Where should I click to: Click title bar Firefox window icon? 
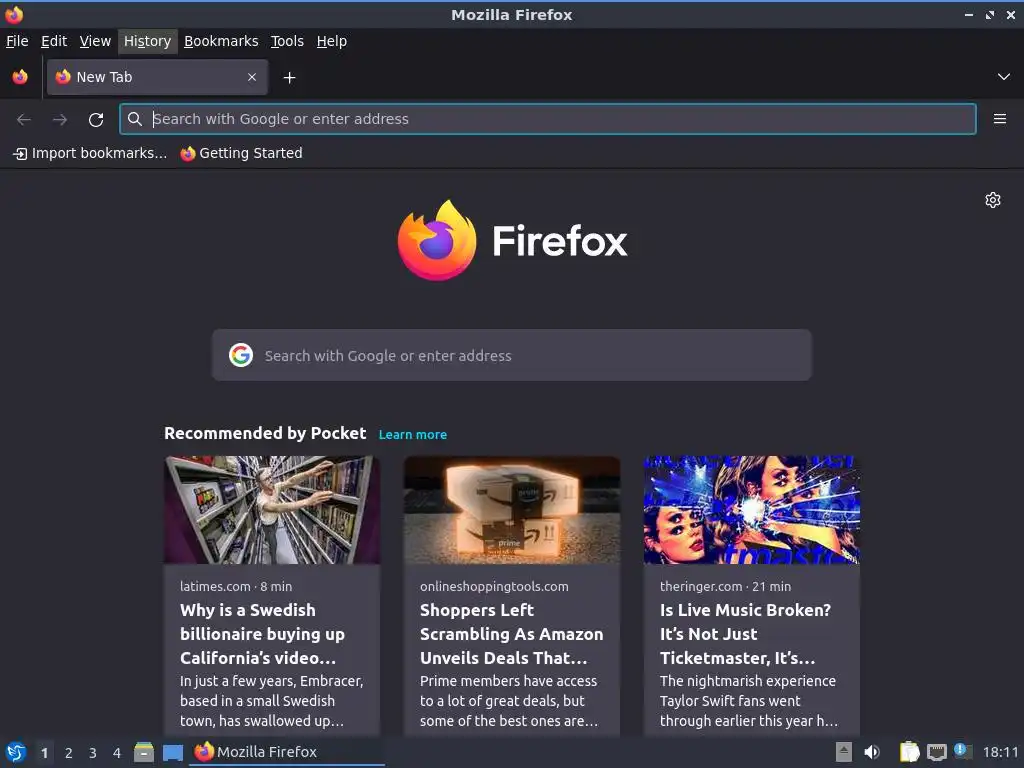click(14, 14)
